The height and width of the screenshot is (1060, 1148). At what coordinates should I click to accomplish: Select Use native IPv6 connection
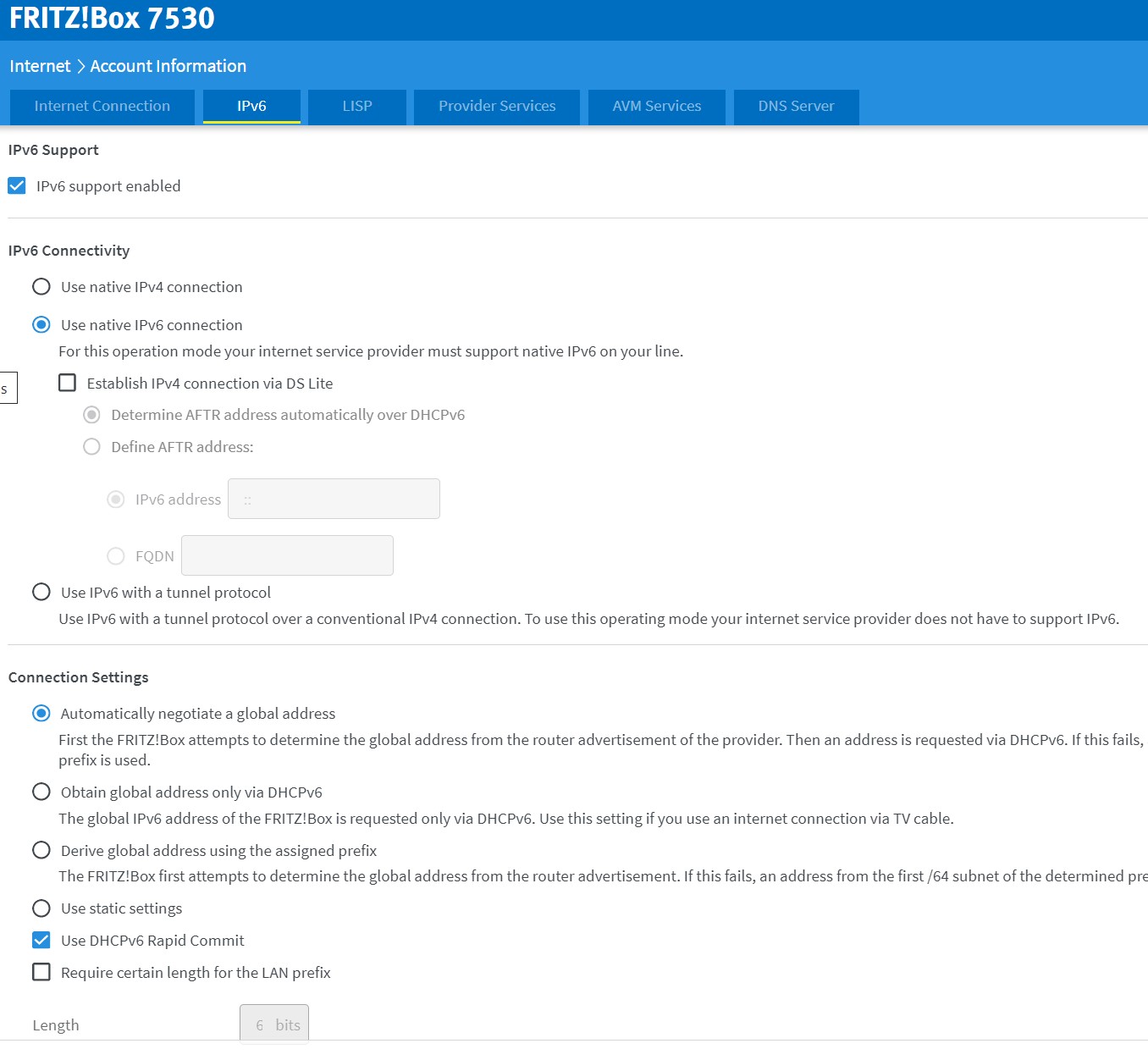(x=41, y=324)
